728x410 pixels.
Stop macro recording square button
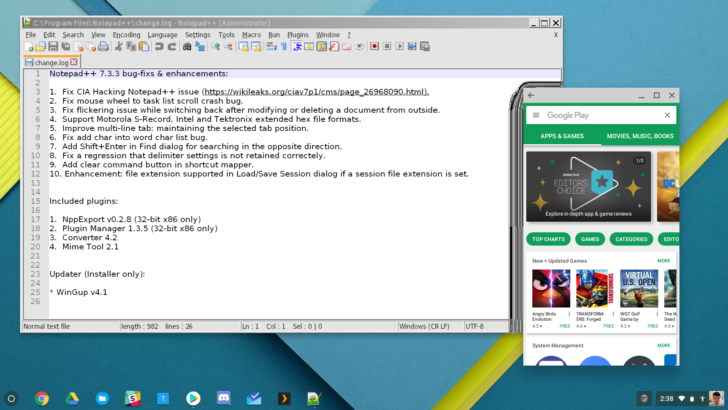coord(387,46)
